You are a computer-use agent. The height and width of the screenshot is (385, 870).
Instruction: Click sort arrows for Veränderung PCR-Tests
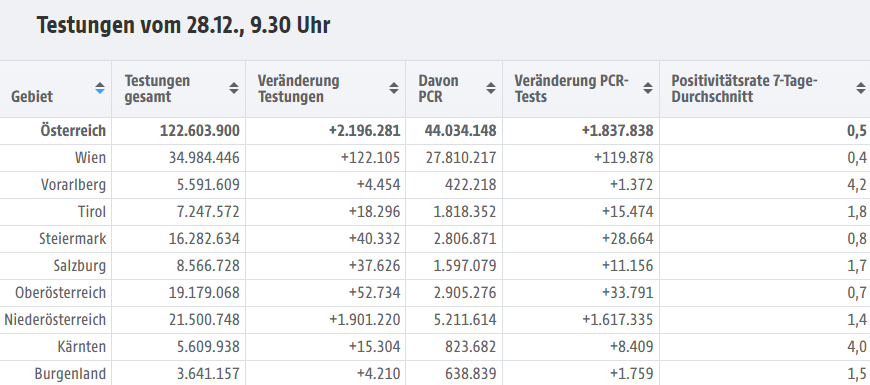tap(648, 88)
